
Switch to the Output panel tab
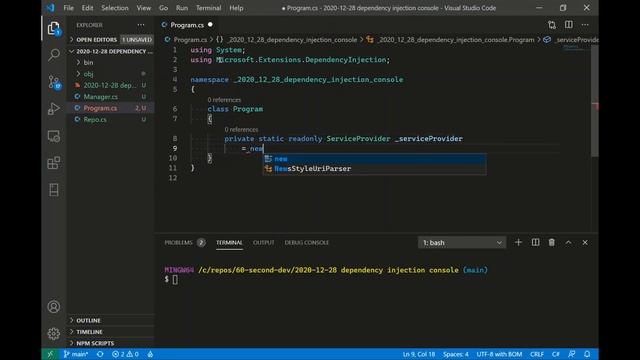[263, 242]
